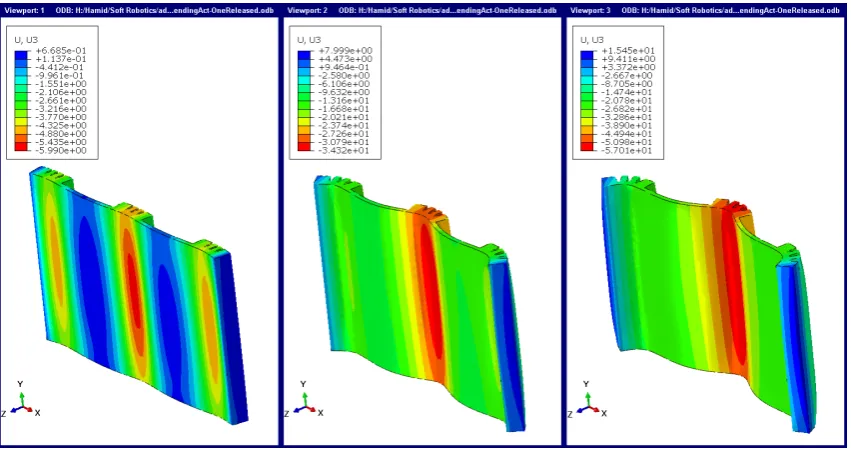Click legend maximum value +6.685e-01
This screenshot has width=851, height=450.
pos(61,50)
